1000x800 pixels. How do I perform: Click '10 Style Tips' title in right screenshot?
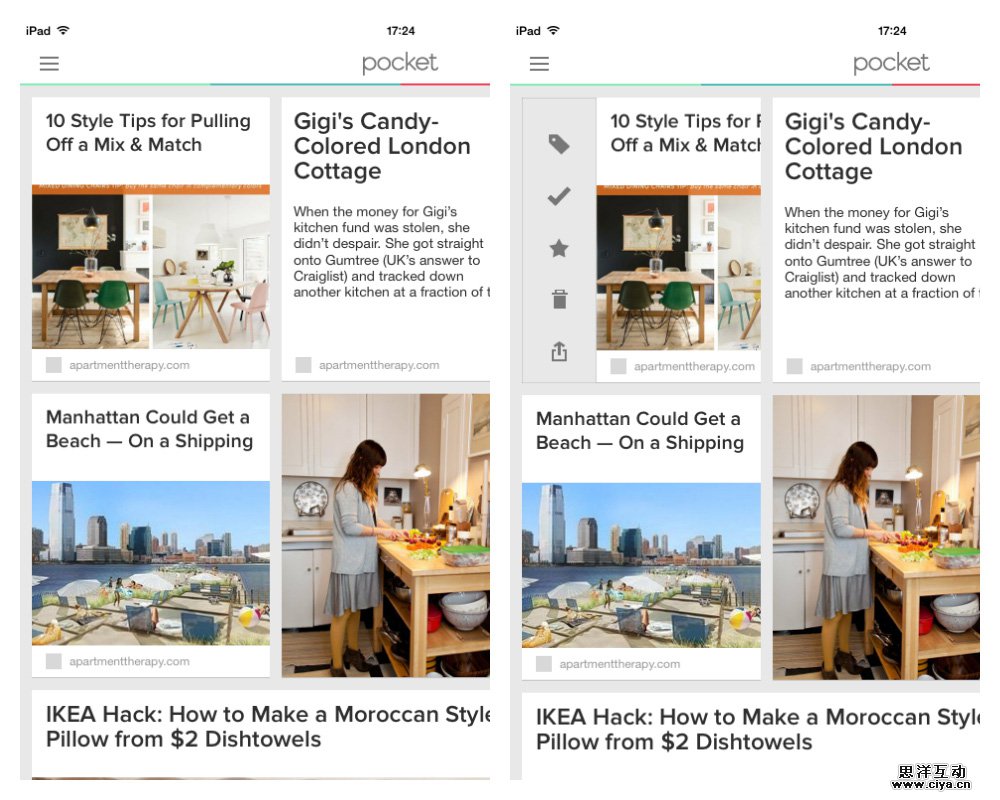[686, 133]
